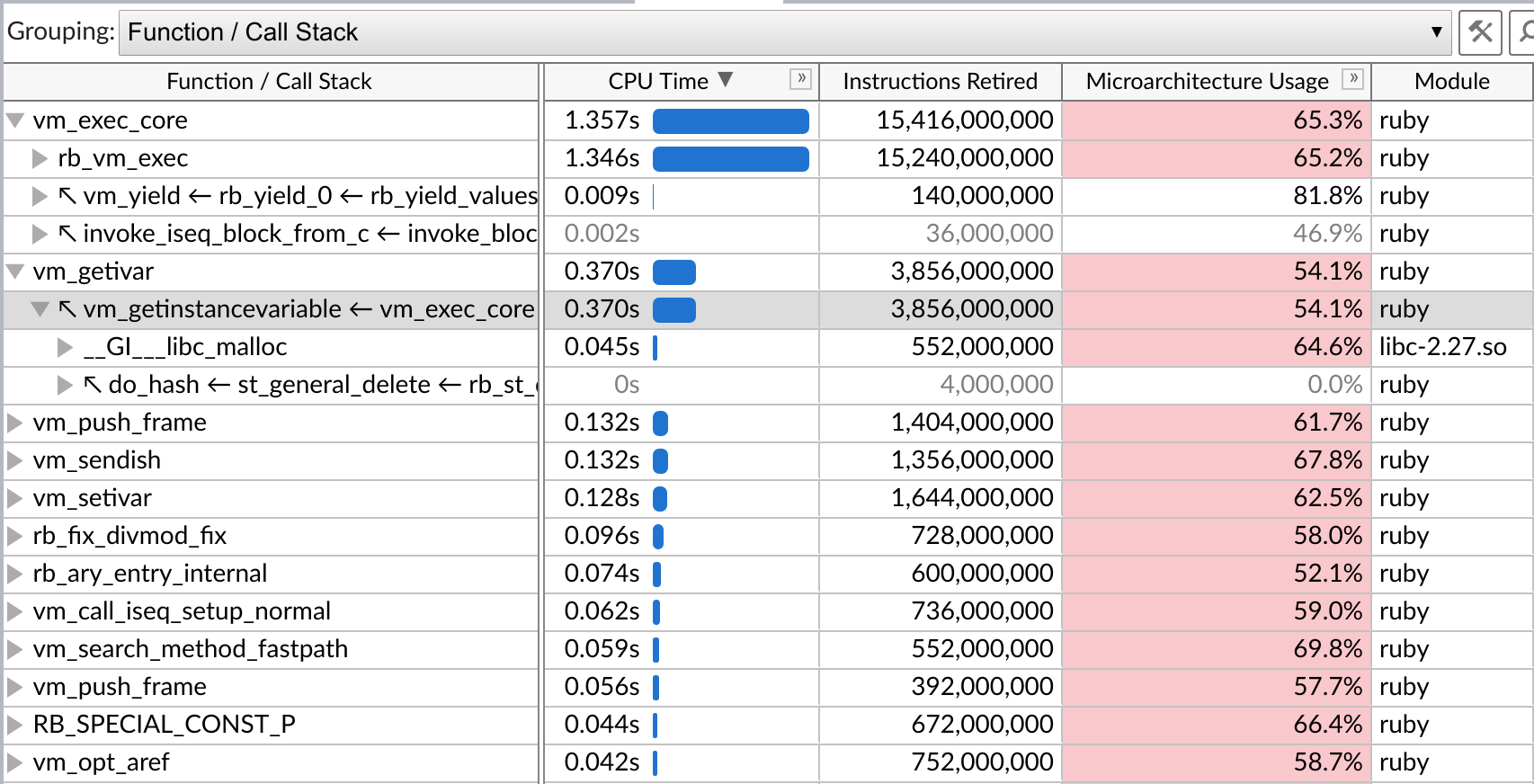Viewport: 1534px width, 784px height.
Task: Expand the do_hash caller node
Action: tap(65, 385)
